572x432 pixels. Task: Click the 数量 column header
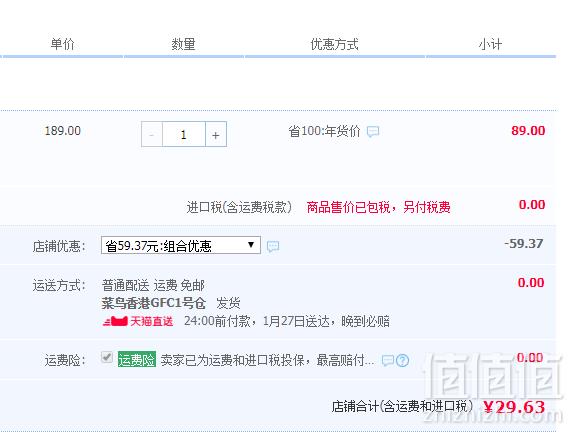(x=183, y=44)
